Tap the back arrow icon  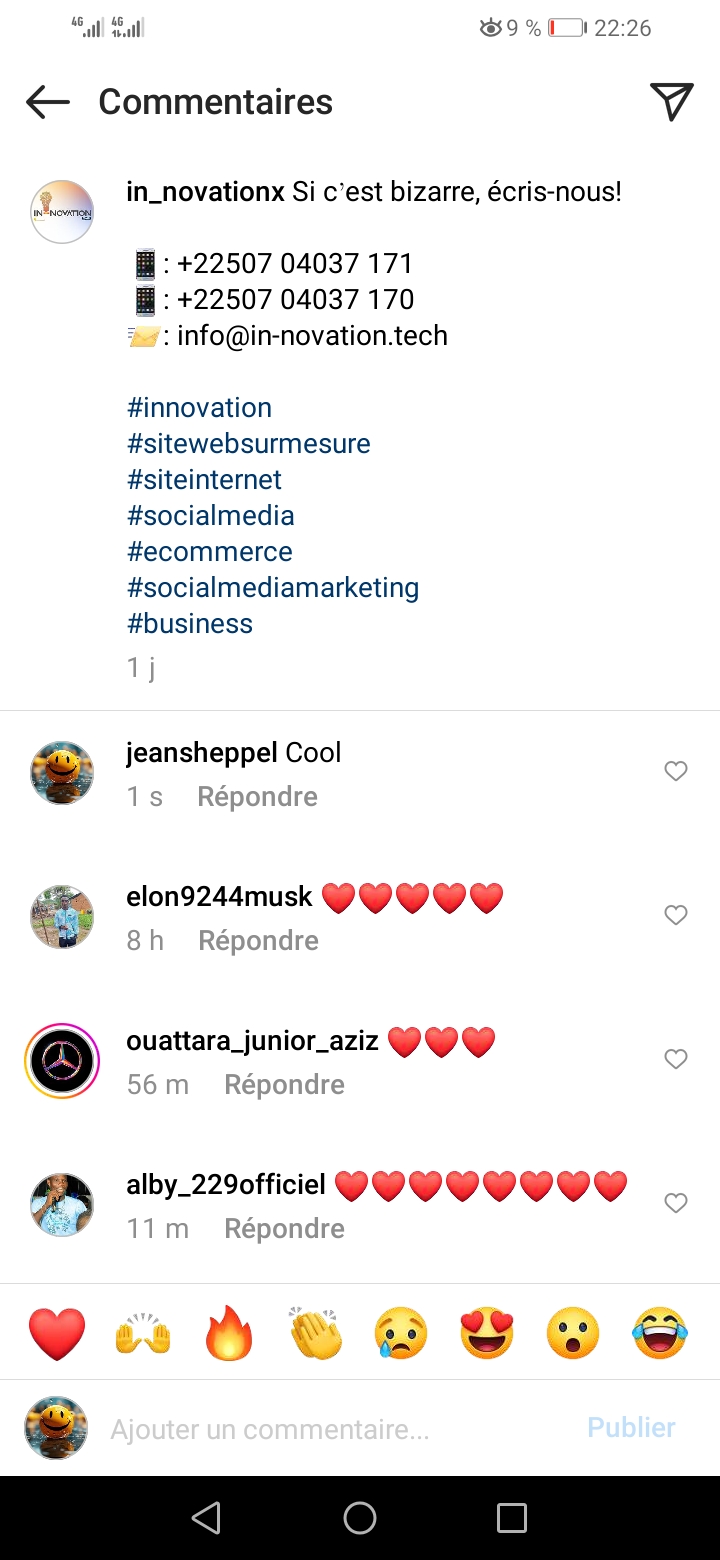(47, 102)
